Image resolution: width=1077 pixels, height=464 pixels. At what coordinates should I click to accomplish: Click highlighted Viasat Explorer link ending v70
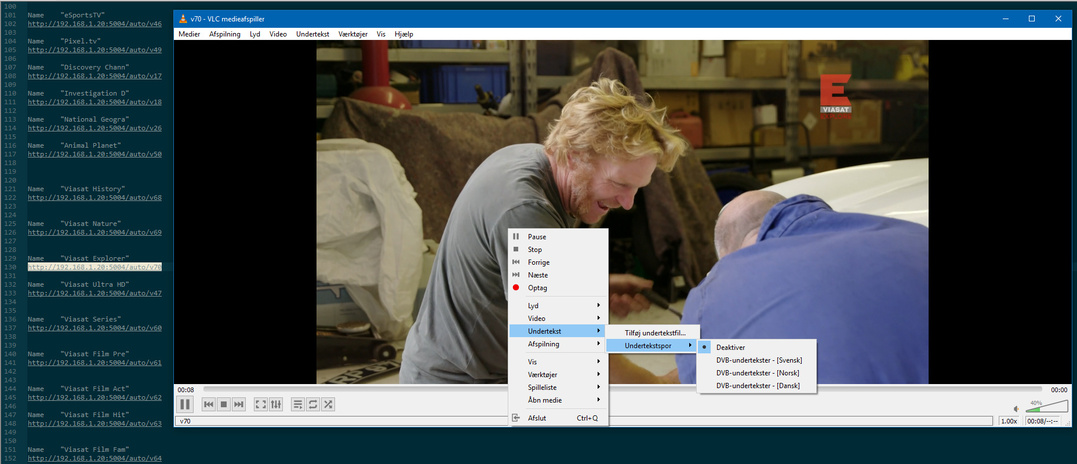(x=95, y=267)
